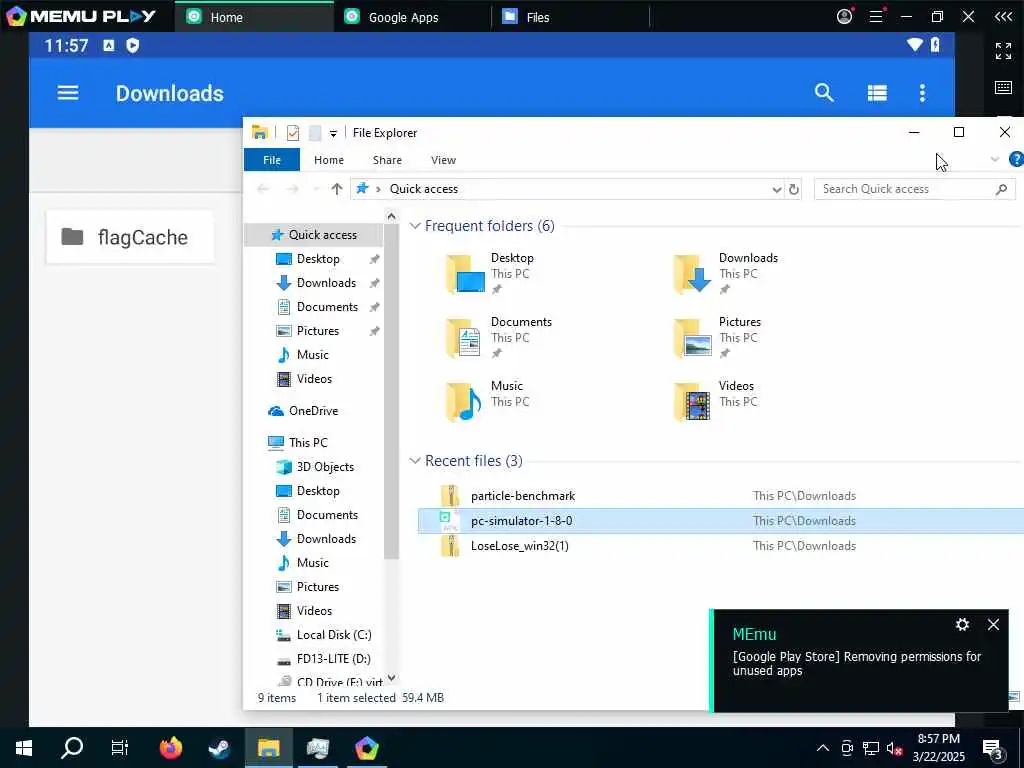Screen dimensions: 1024x768
Task: Open Desktop folder in Frequent folders
Action: tap(490, 274)
